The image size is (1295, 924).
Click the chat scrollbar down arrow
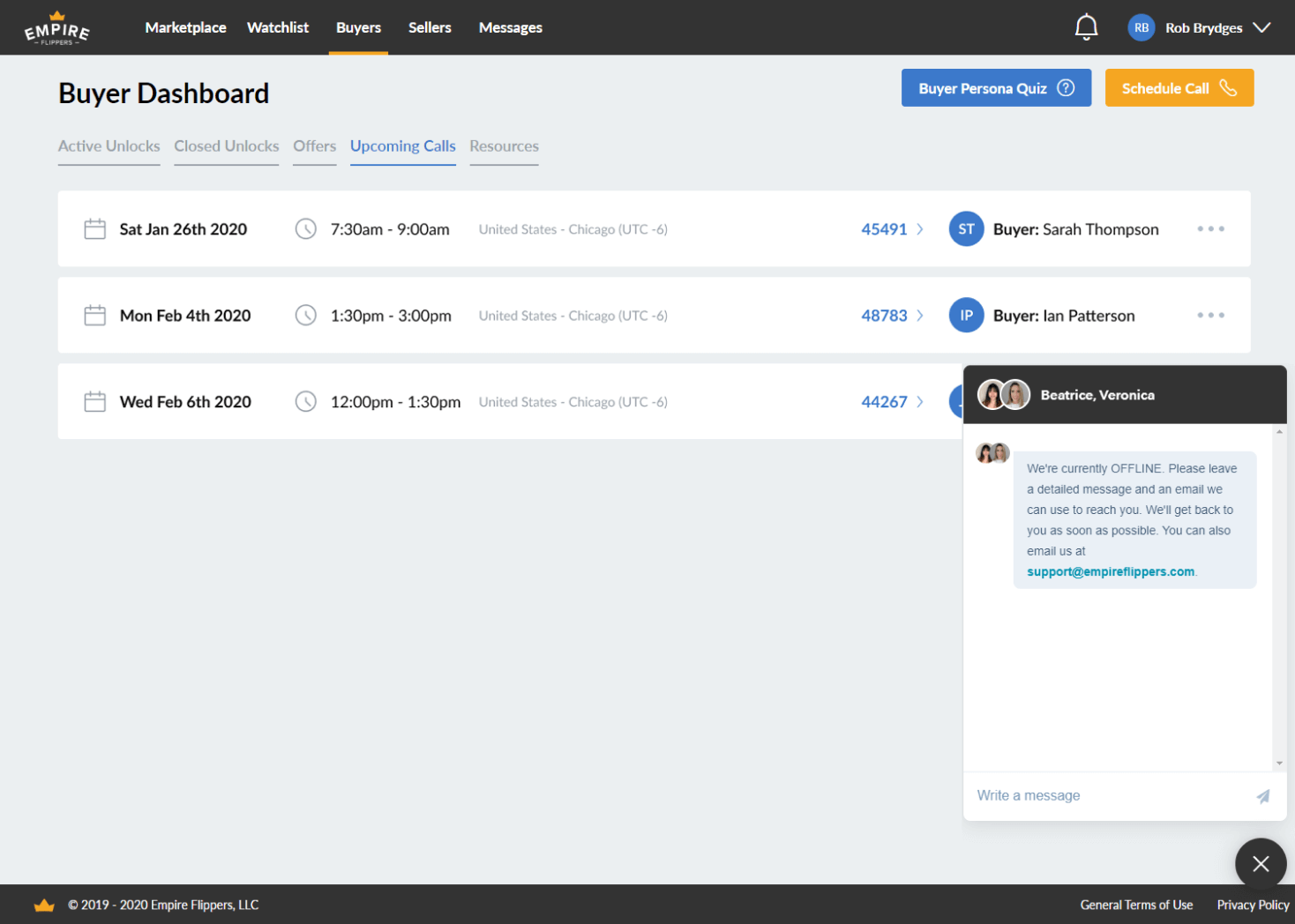pyautogui.click(x=1279, y=764)
